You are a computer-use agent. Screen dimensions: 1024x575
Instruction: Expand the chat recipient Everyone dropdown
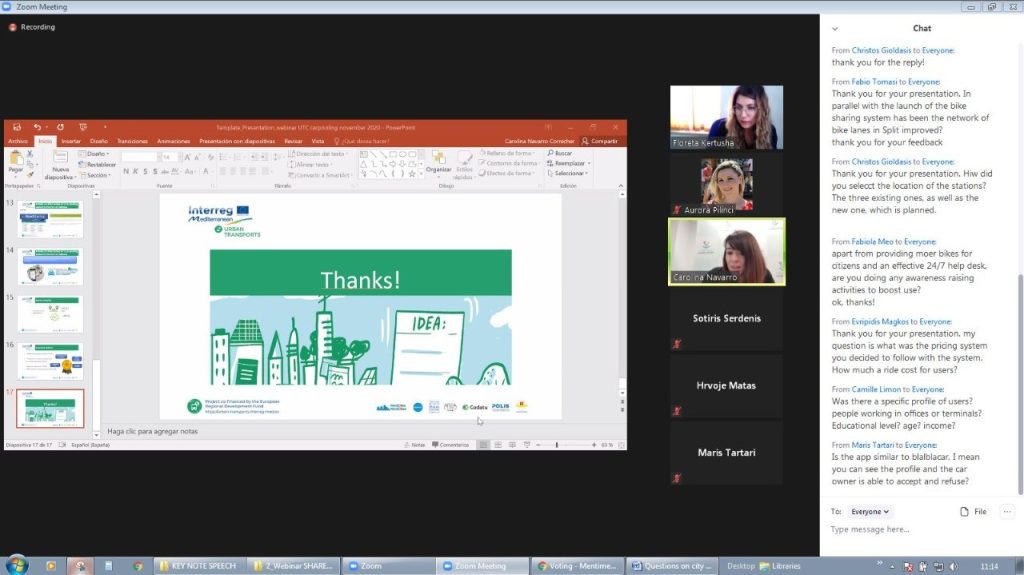click(869, 511)
